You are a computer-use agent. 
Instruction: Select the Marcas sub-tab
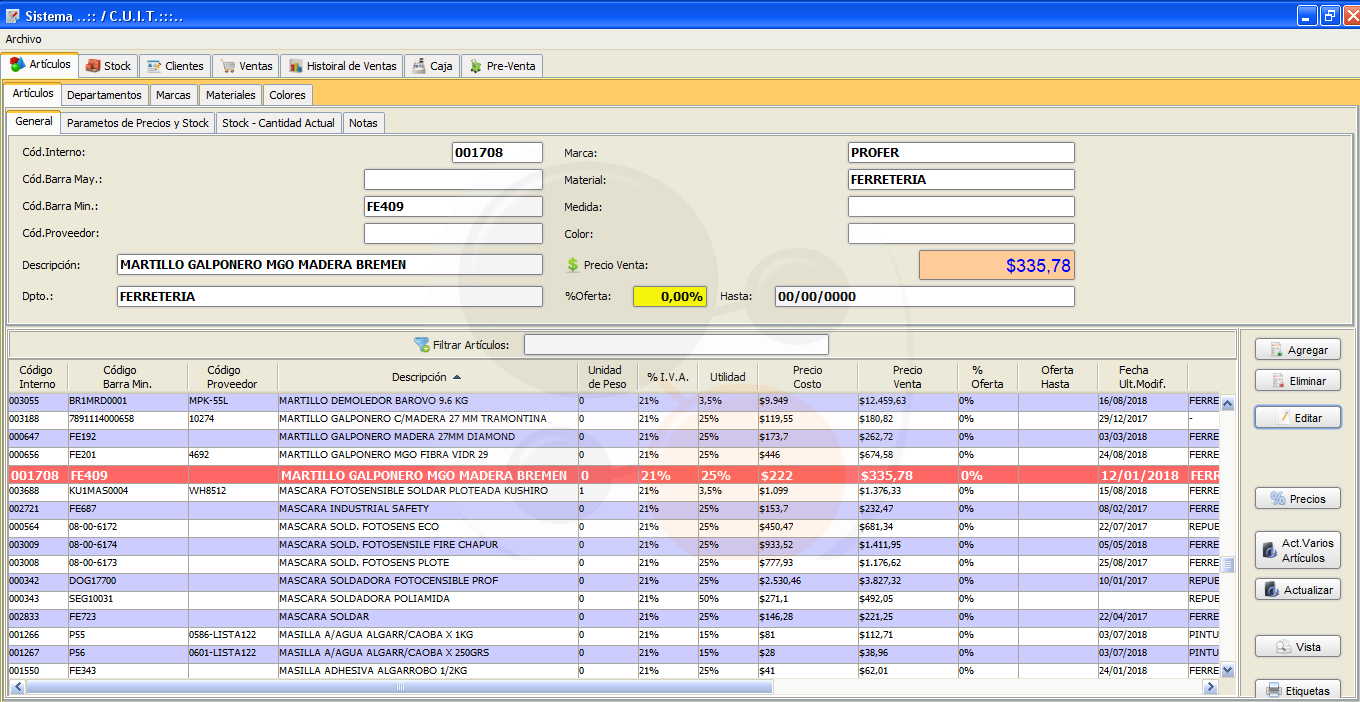click(173, 95)
